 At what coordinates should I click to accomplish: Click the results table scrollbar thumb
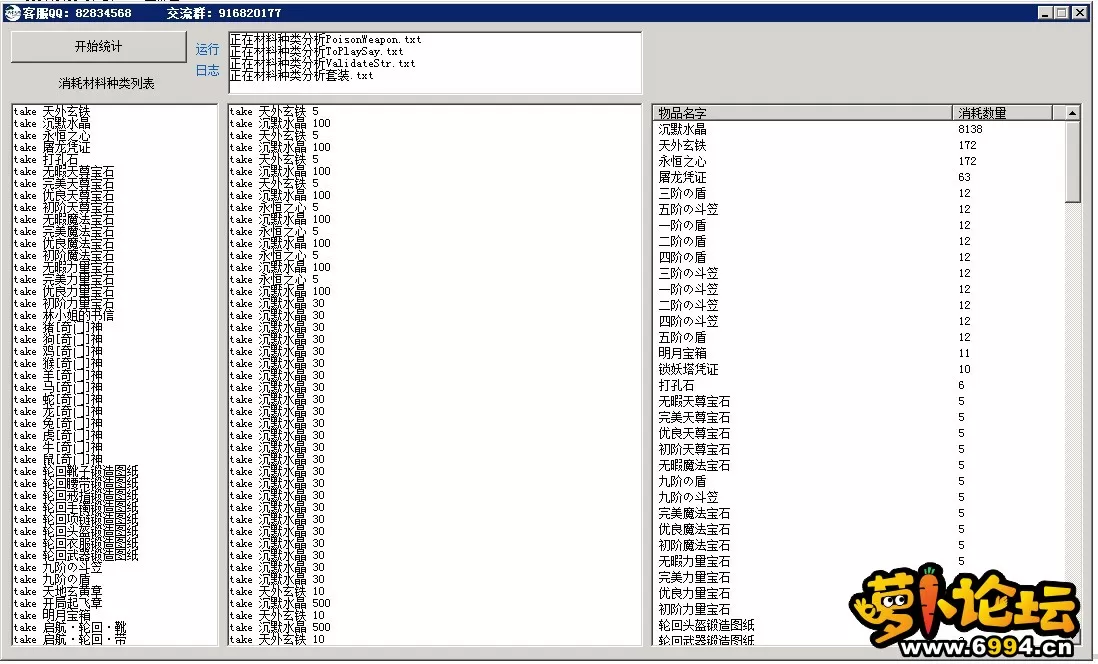[x=1072, y=162]
